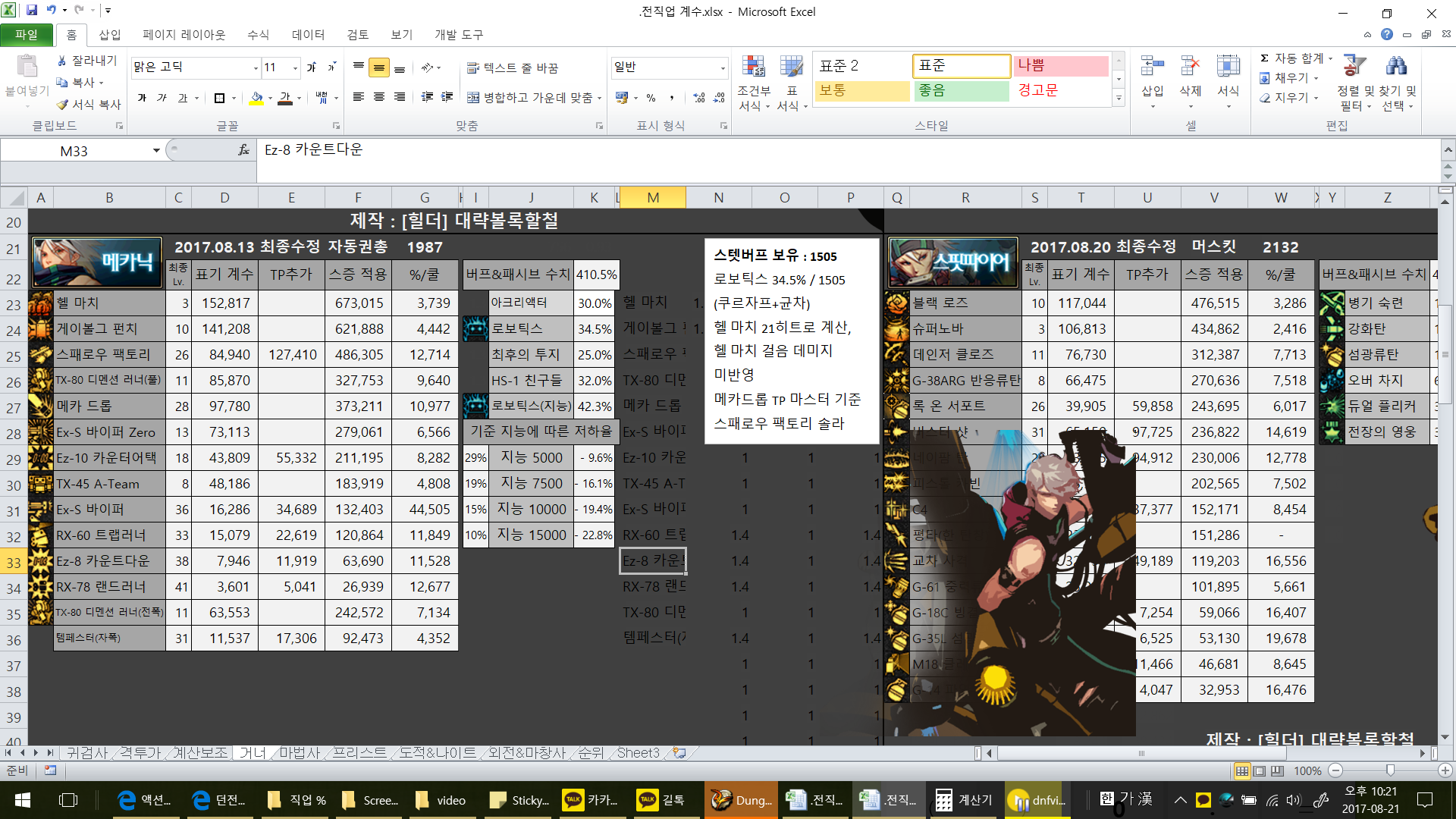The height and width of the screenshot is (819, 1456).
Task: Click the conditional formatting icon
Action: point(753,67)
